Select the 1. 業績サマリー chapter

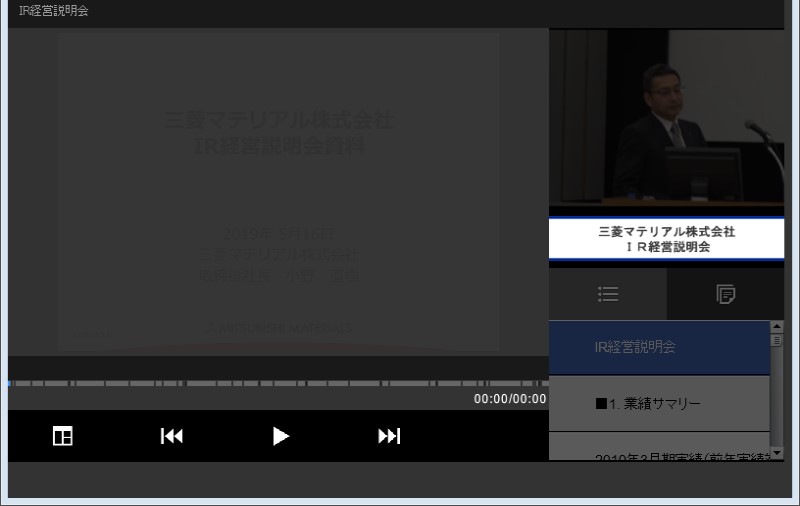[x=659, y=403]
